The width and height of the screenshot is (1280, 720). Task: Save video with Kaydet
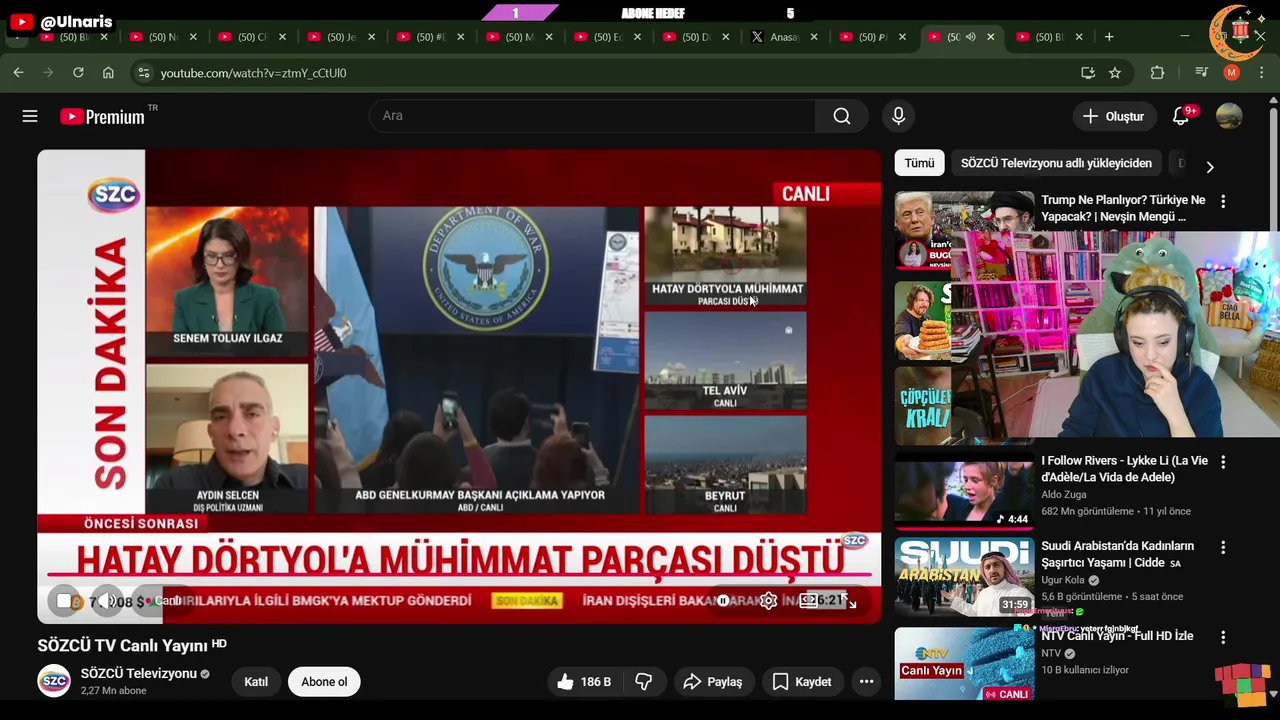(802, 682)
